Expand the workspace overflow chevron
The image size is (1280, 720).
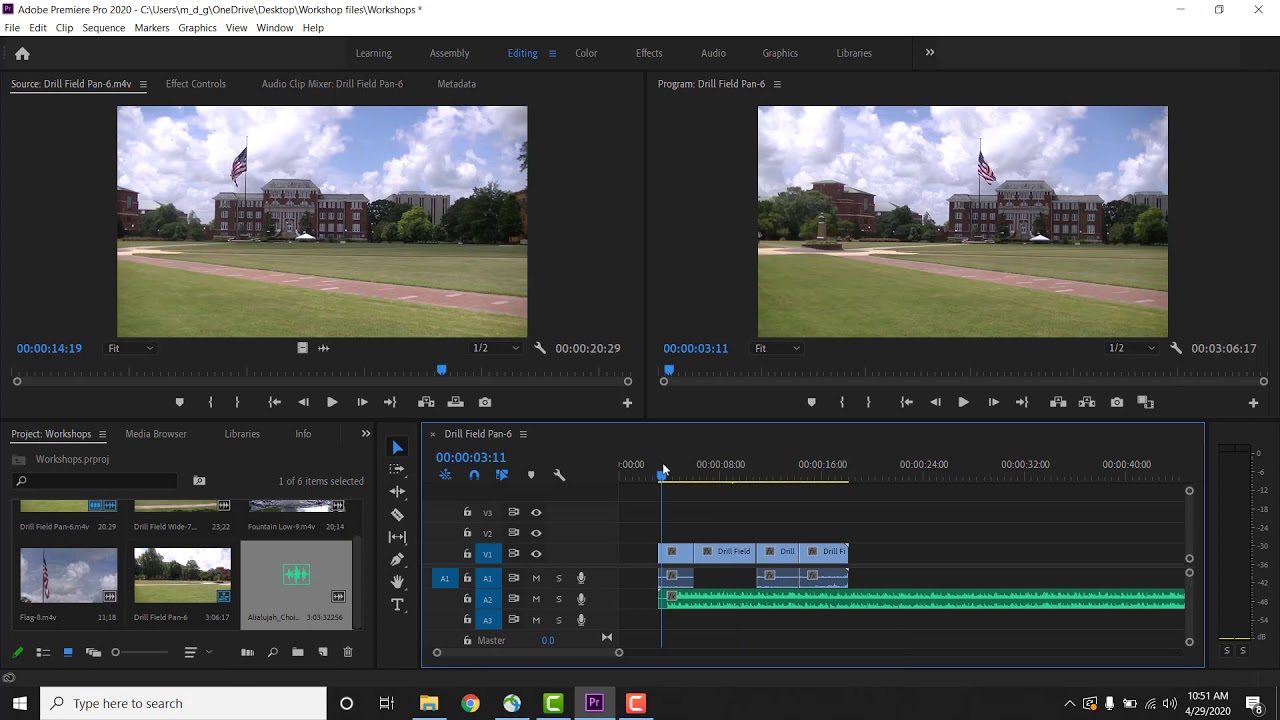[x=929, y=53]
